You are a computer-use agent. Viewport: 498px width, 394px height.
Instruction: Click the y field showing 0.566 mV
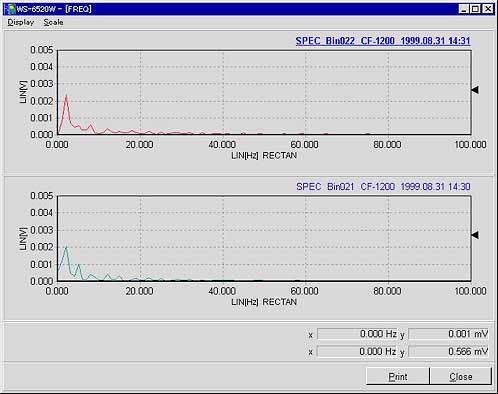(449, 351)
